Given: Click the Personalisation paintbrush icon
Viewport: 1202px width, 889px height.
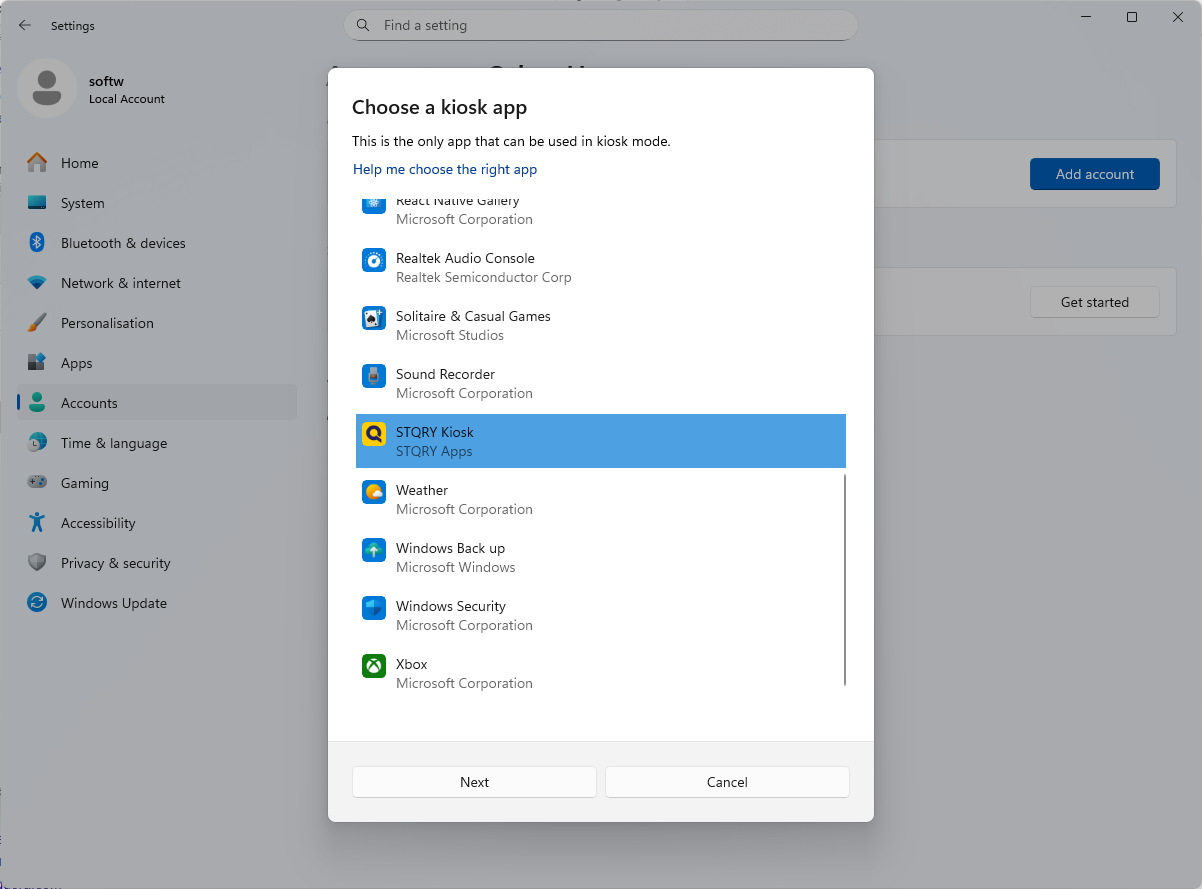Looking at the screenshot, I should click(37, 323).
